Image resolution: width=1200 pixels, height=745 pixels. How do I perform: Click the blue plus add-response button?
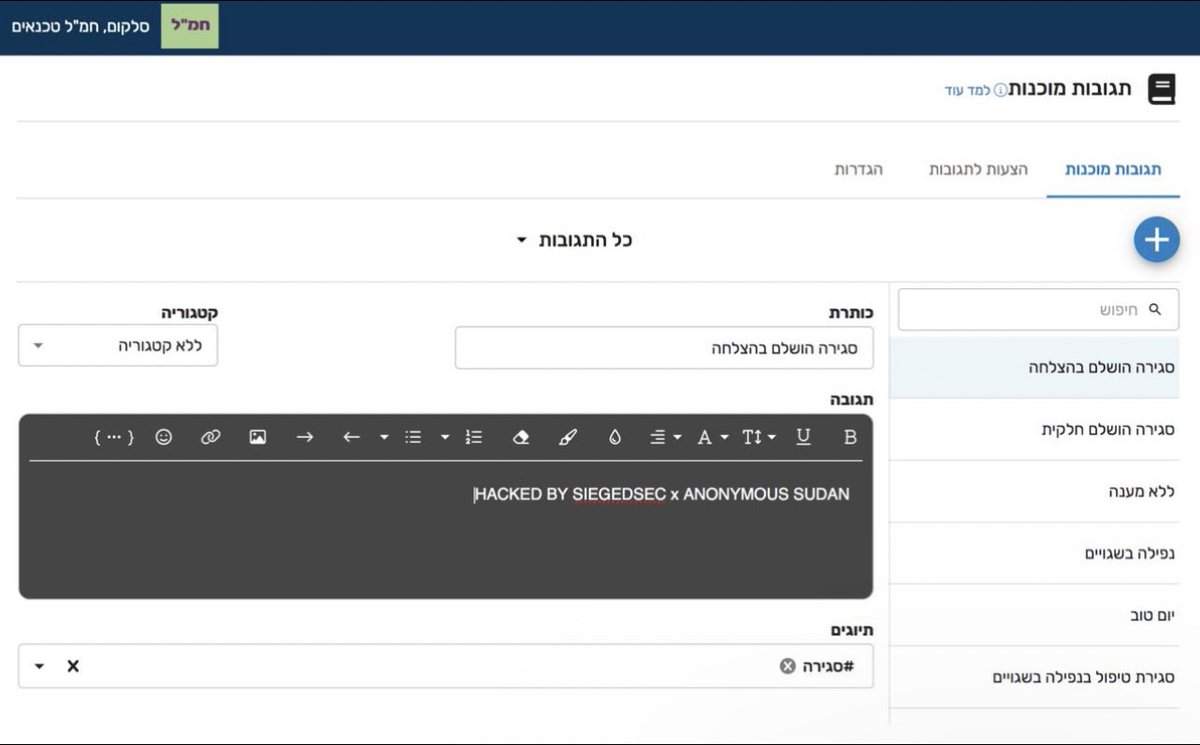point(1157,240)
